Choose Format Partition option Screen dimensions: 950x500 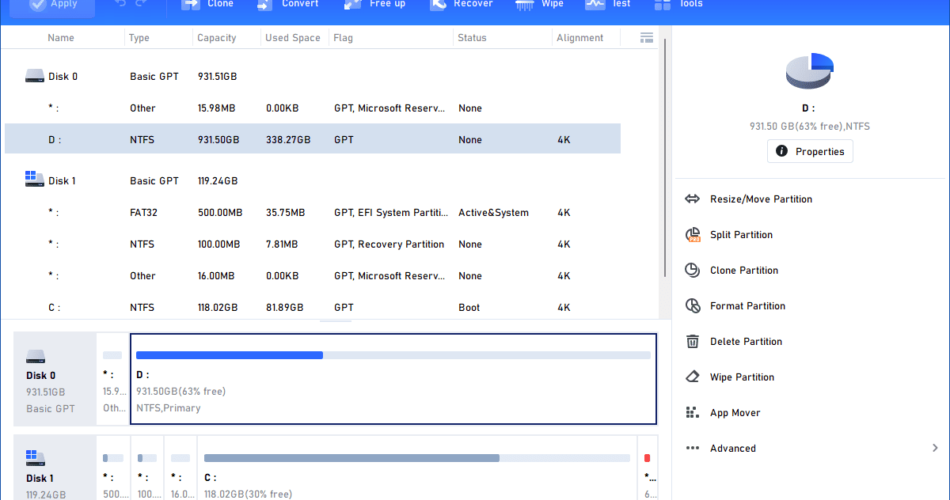coord(748,306)
